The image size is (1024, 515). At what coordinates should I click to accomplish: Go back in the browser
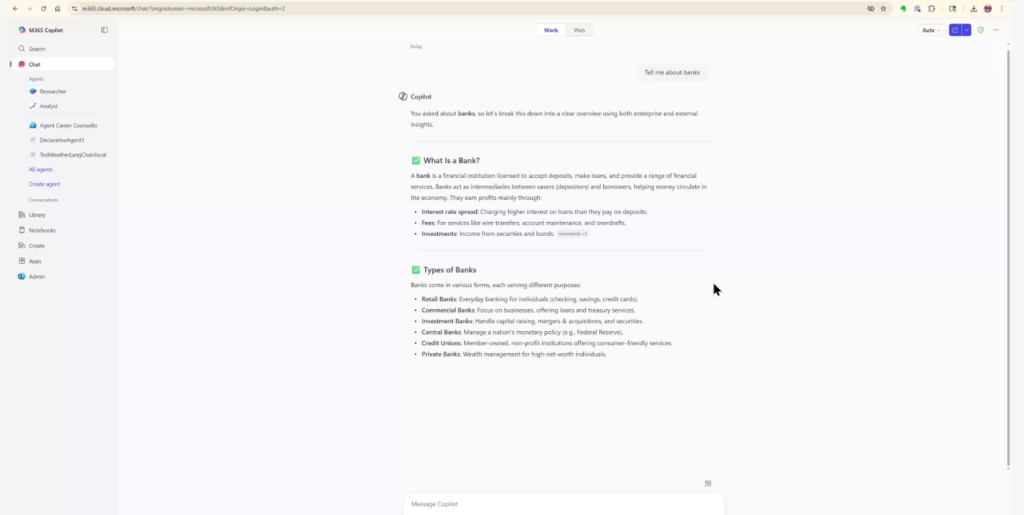point(15,8)
